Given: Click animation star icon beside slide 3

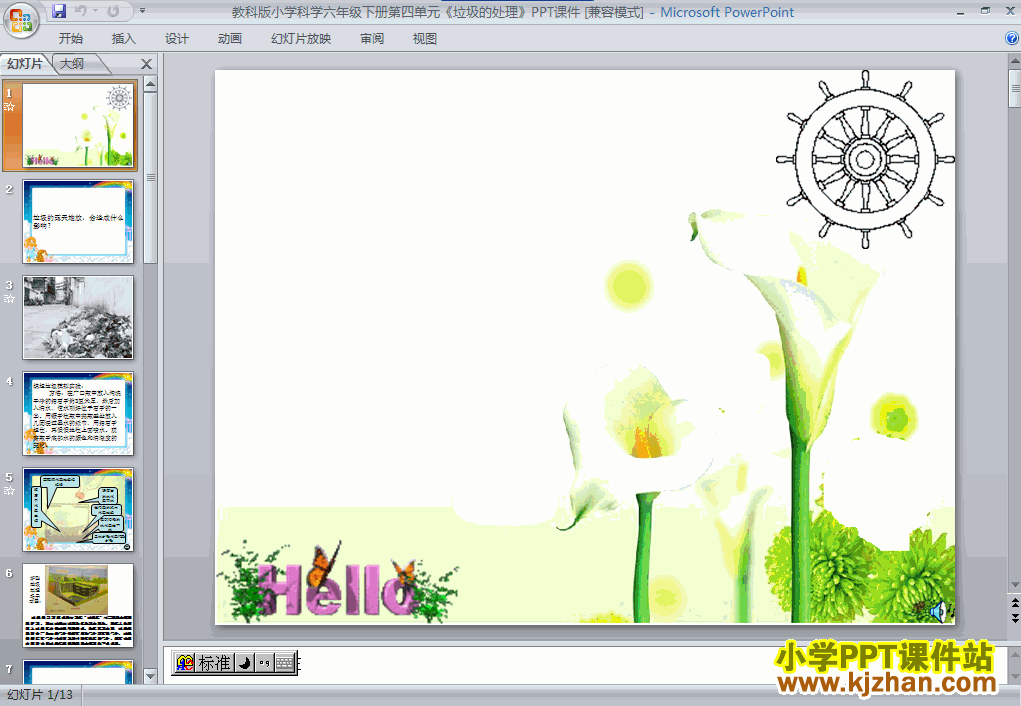Looking at the screenshot, I should [9, 298].
